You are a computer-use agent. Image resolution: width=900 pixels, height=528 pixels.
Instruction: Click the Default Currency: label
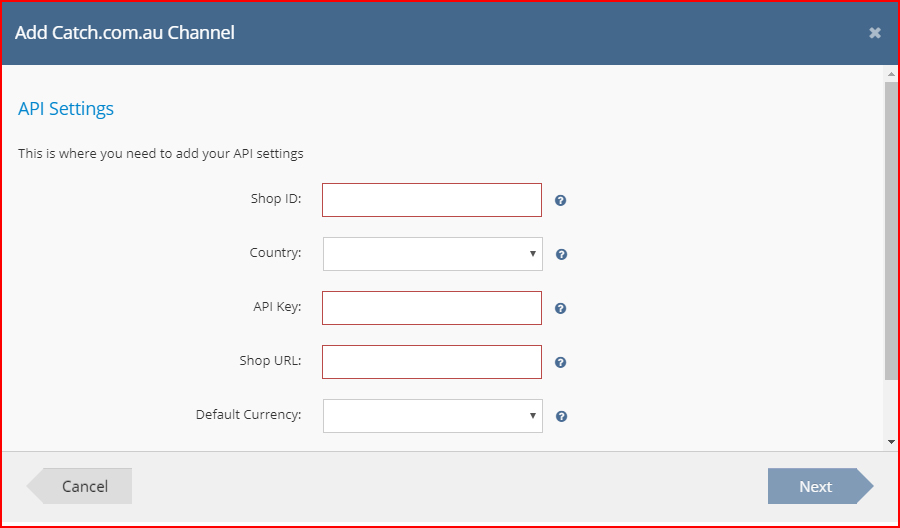(249, 414)
